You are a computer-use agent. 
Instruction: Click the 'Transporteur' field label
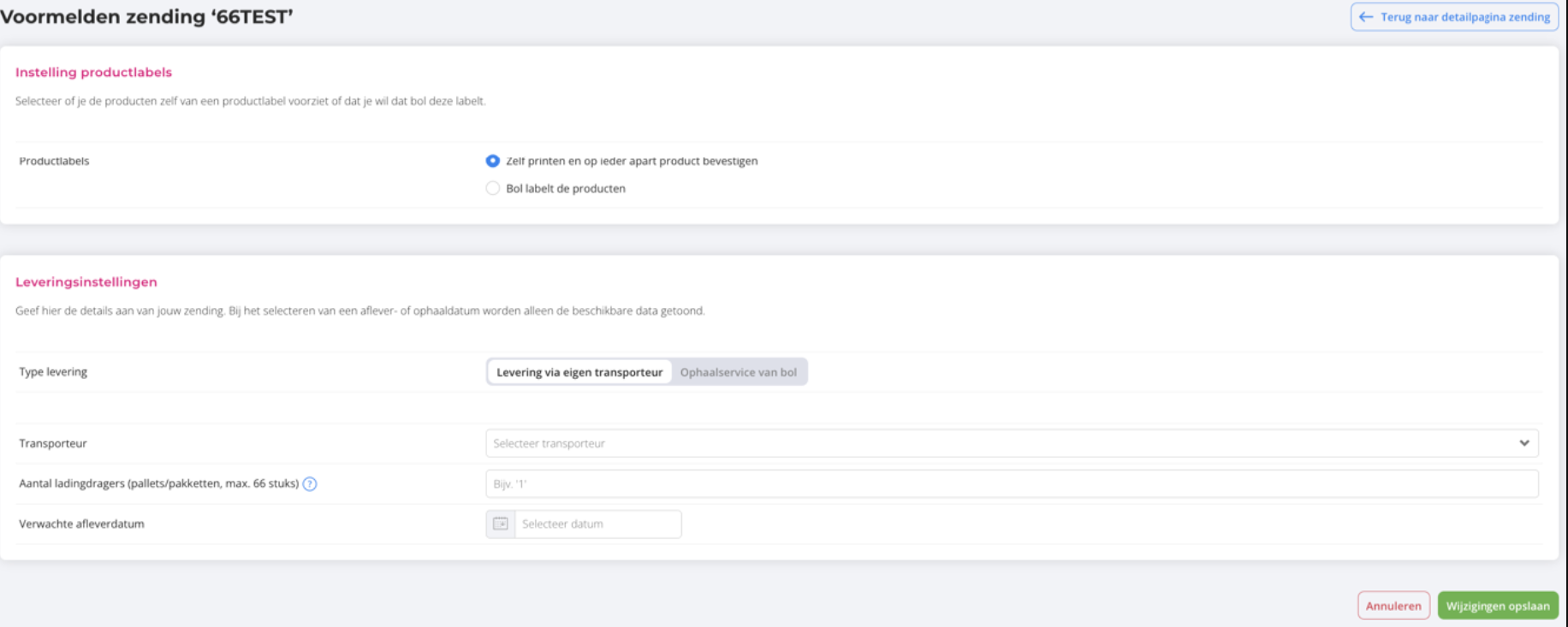[x=53, y=443]
